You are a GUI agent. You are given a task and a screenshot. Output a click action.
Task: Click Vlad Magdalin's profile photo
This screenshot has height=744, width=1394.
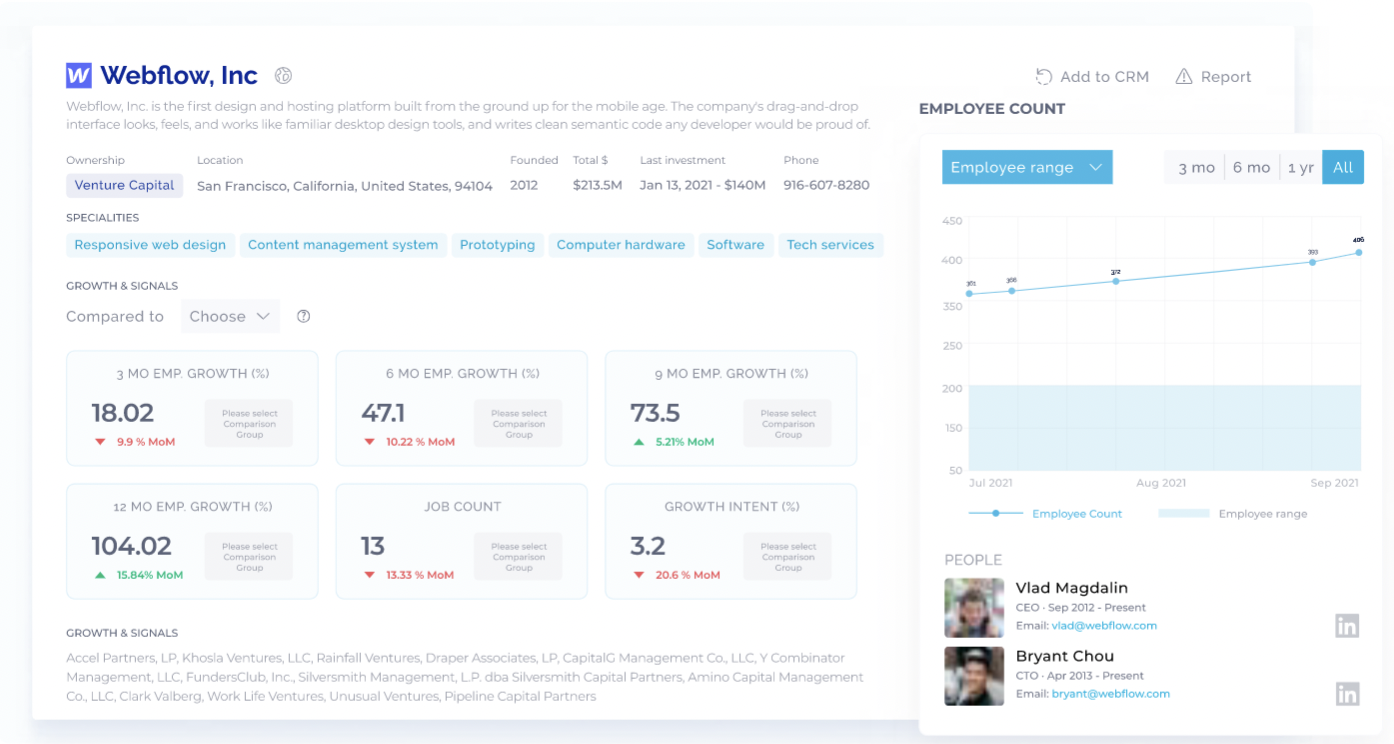974,608
